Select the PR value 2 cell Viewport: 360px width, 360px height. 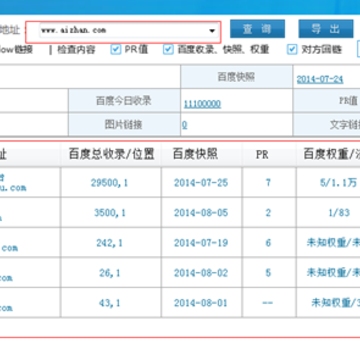tap(269, 213)
